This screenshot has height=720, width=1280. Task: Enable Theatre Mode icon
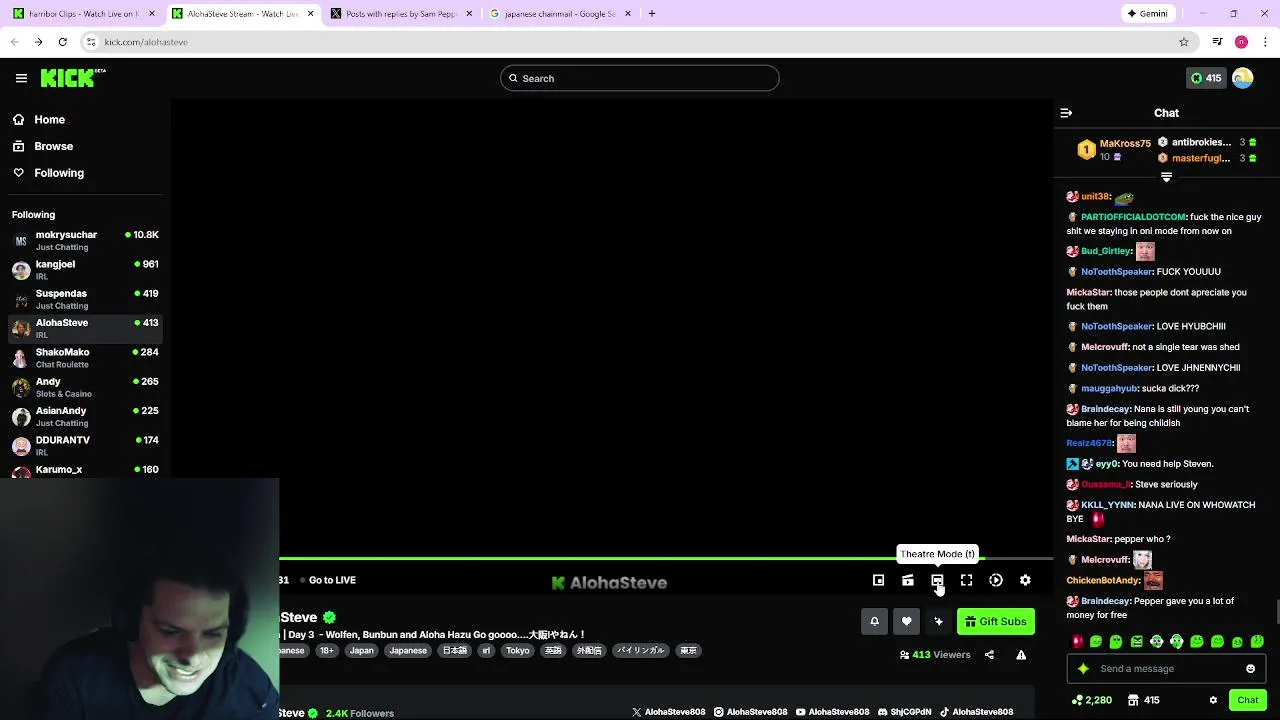(x=937, y=580)
